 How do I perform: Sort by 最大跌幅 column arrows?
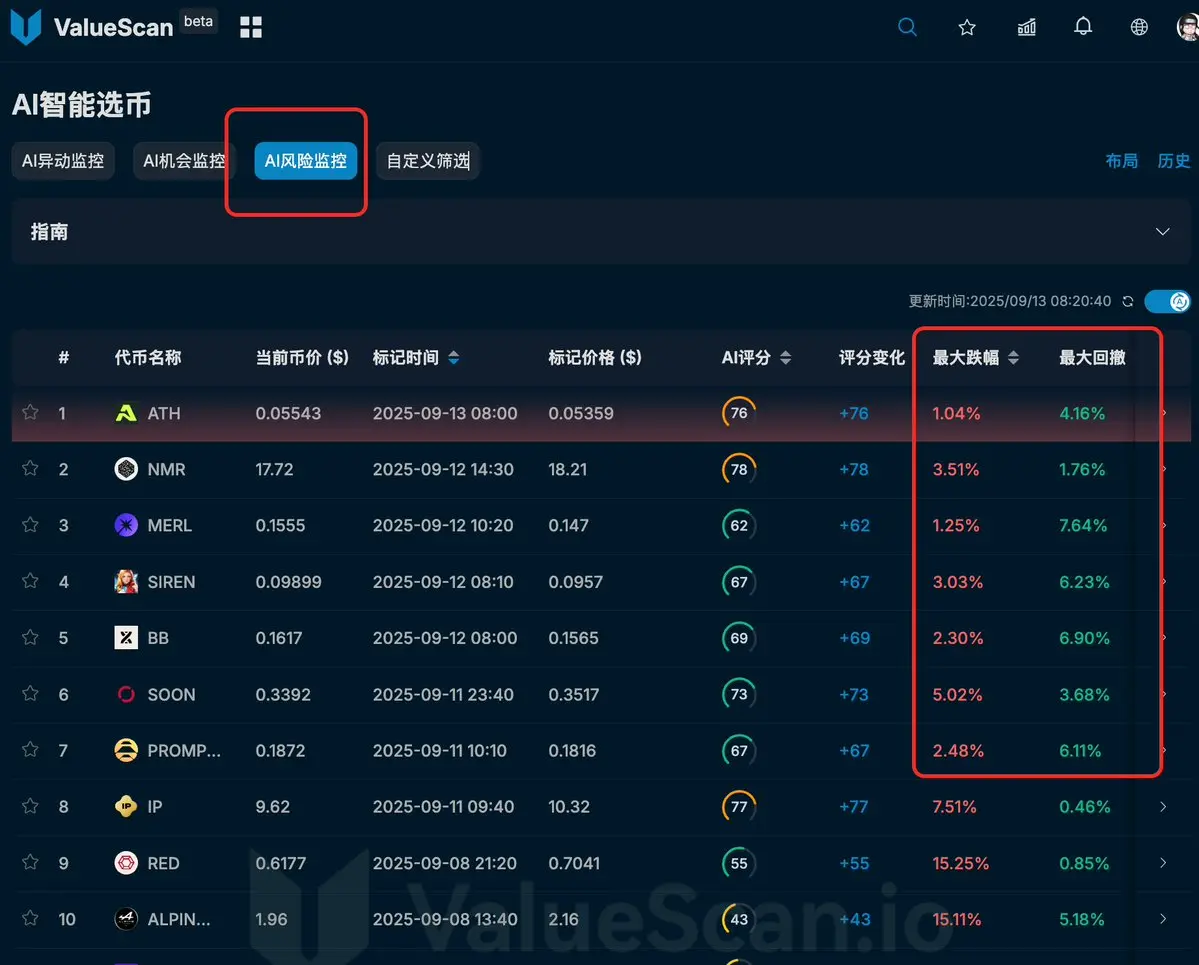click(x=1013, y=357)
